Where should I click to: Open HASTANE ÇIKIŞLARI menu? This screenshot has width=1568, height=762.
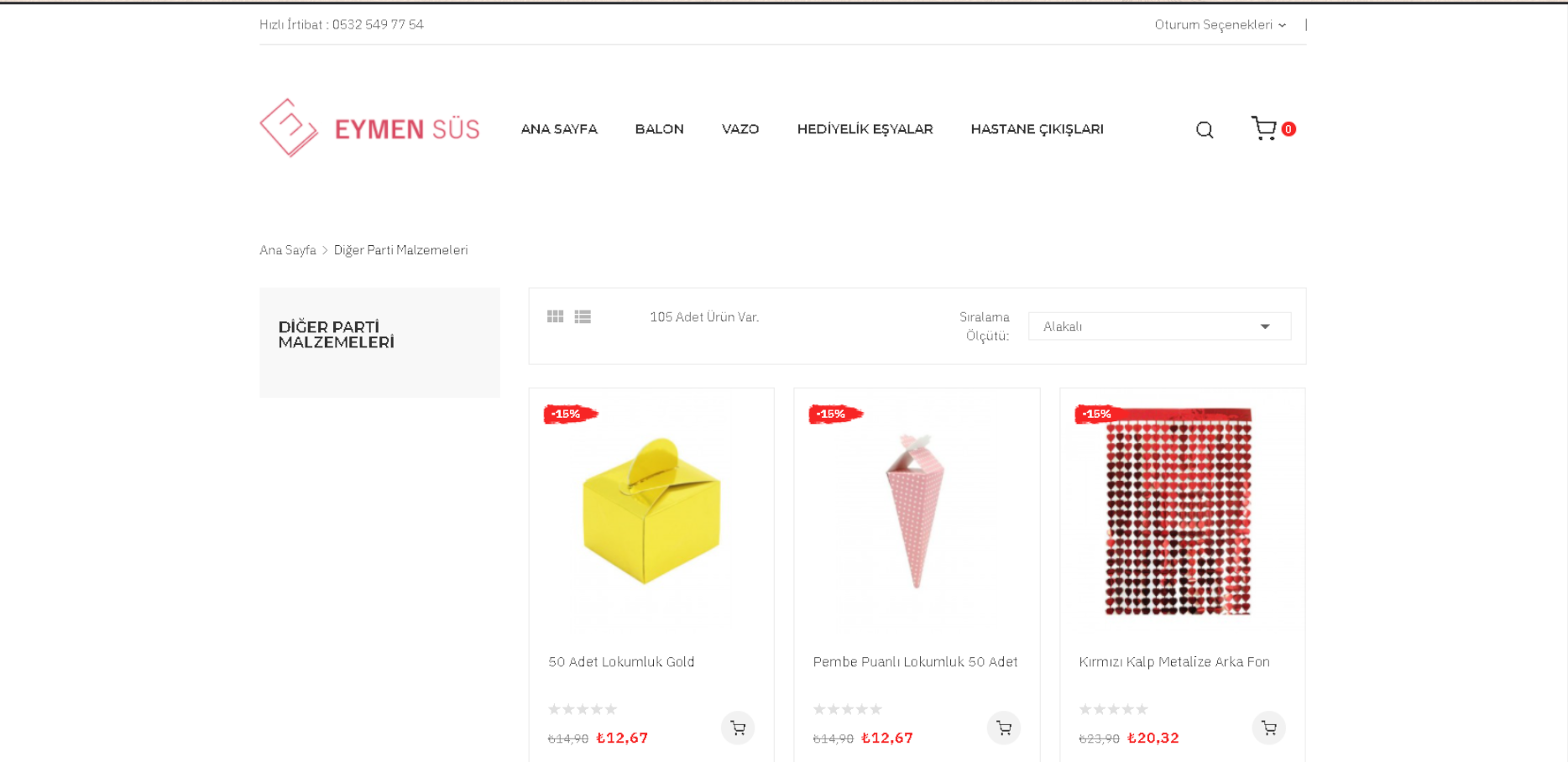tap(1037, 129)
